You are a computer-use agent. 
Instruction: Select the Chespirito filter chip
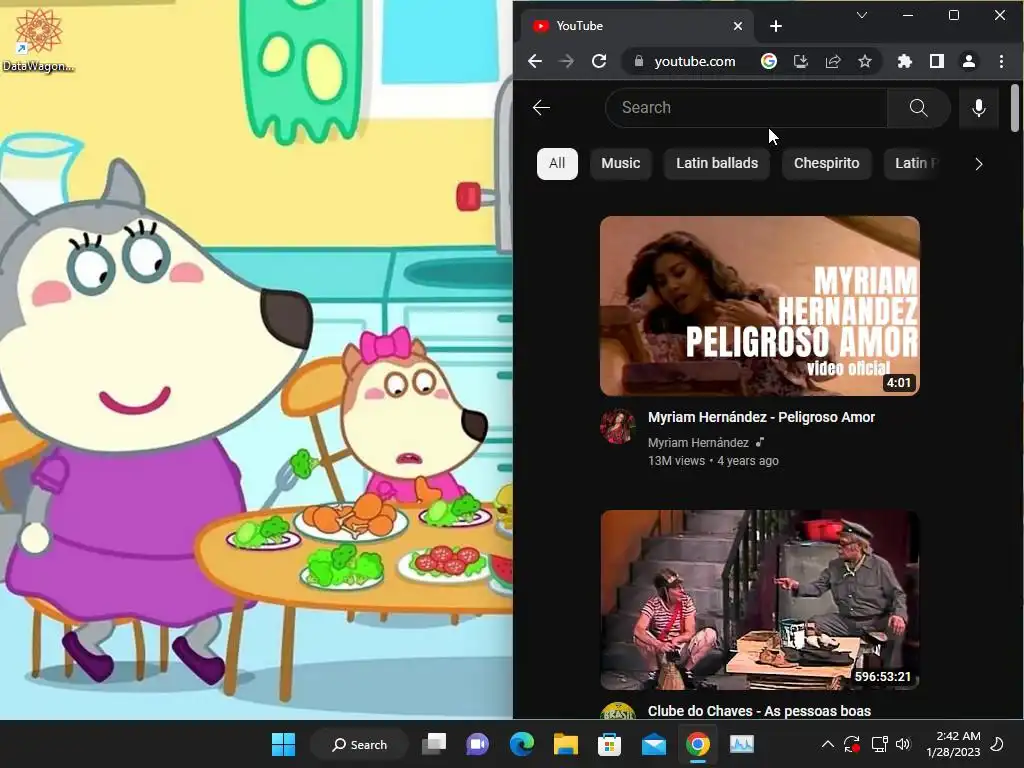(826, 163)
